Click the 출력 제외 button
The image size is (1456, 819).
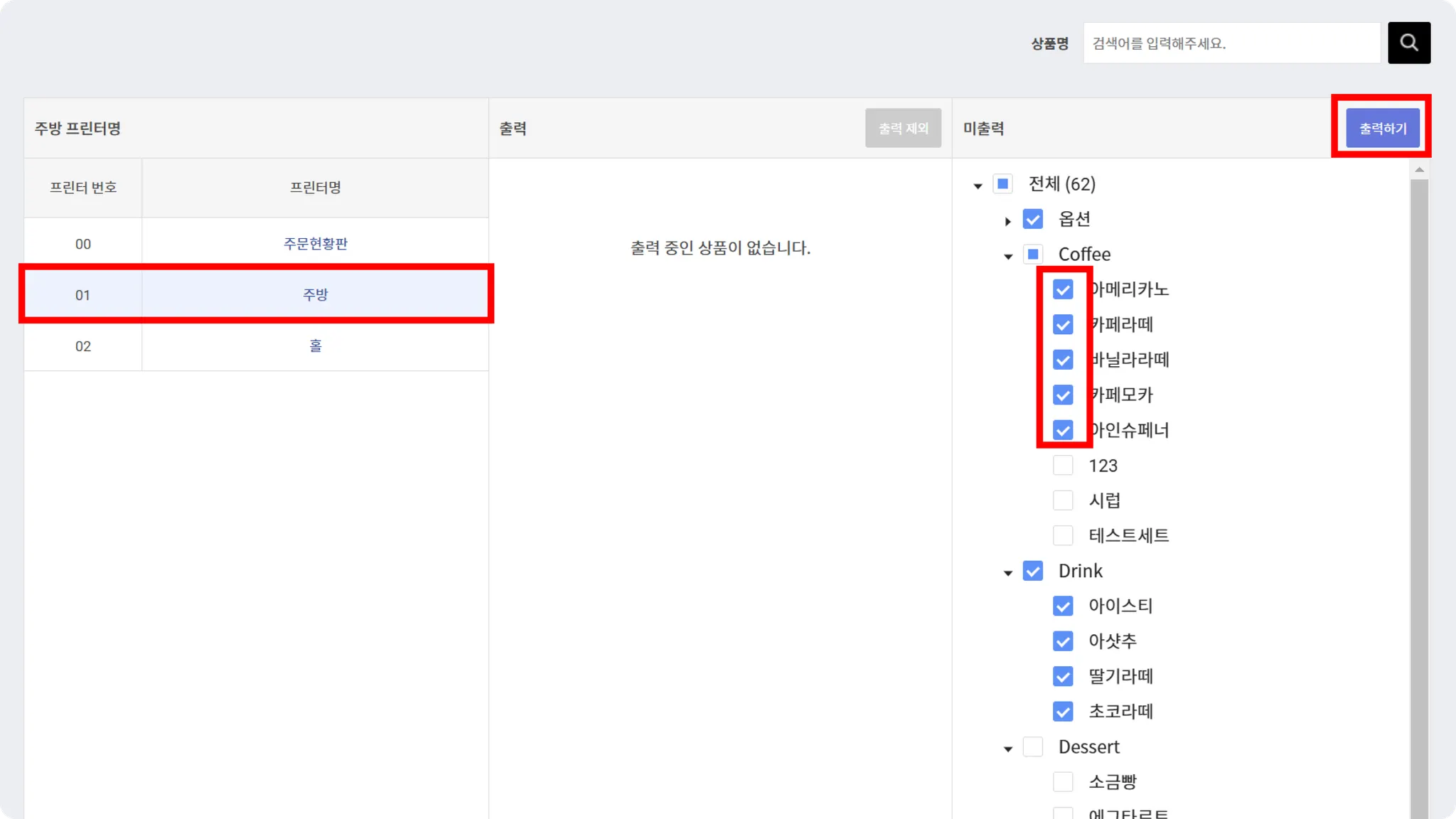pos(903,129)
